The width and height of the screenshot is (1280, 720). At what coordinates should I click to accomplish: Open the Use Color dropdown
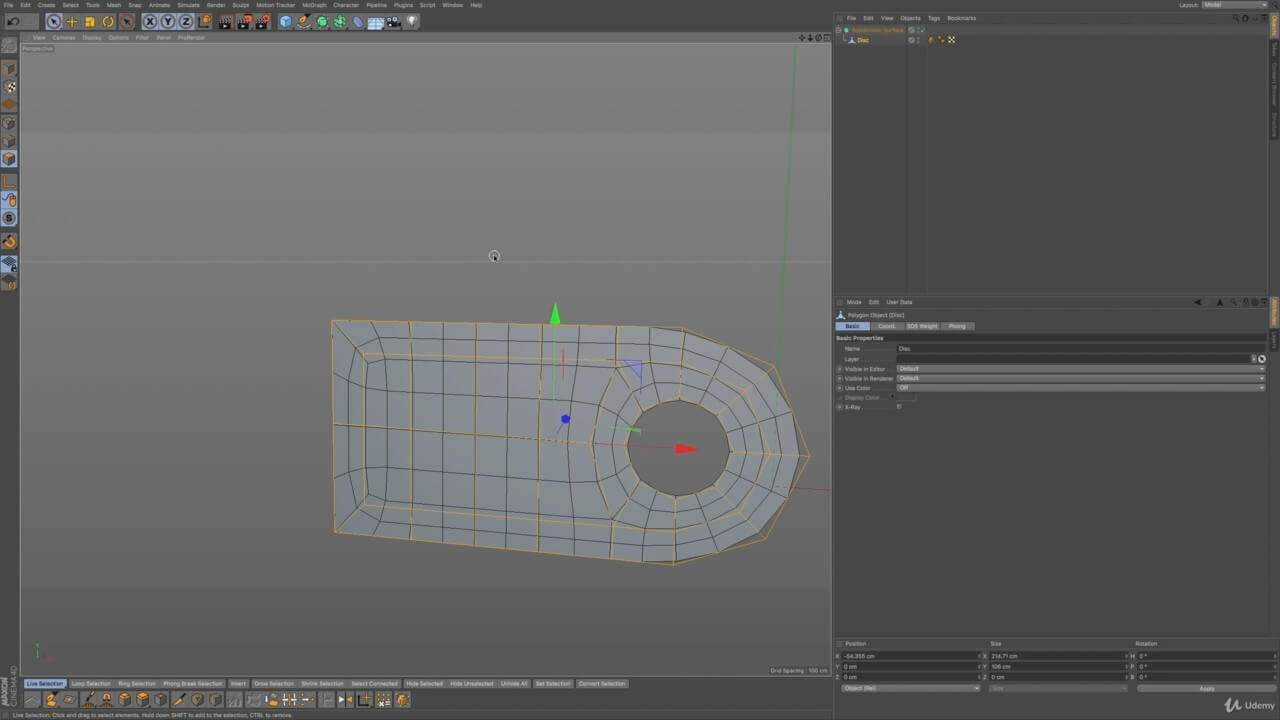(x=1080, y=388)
